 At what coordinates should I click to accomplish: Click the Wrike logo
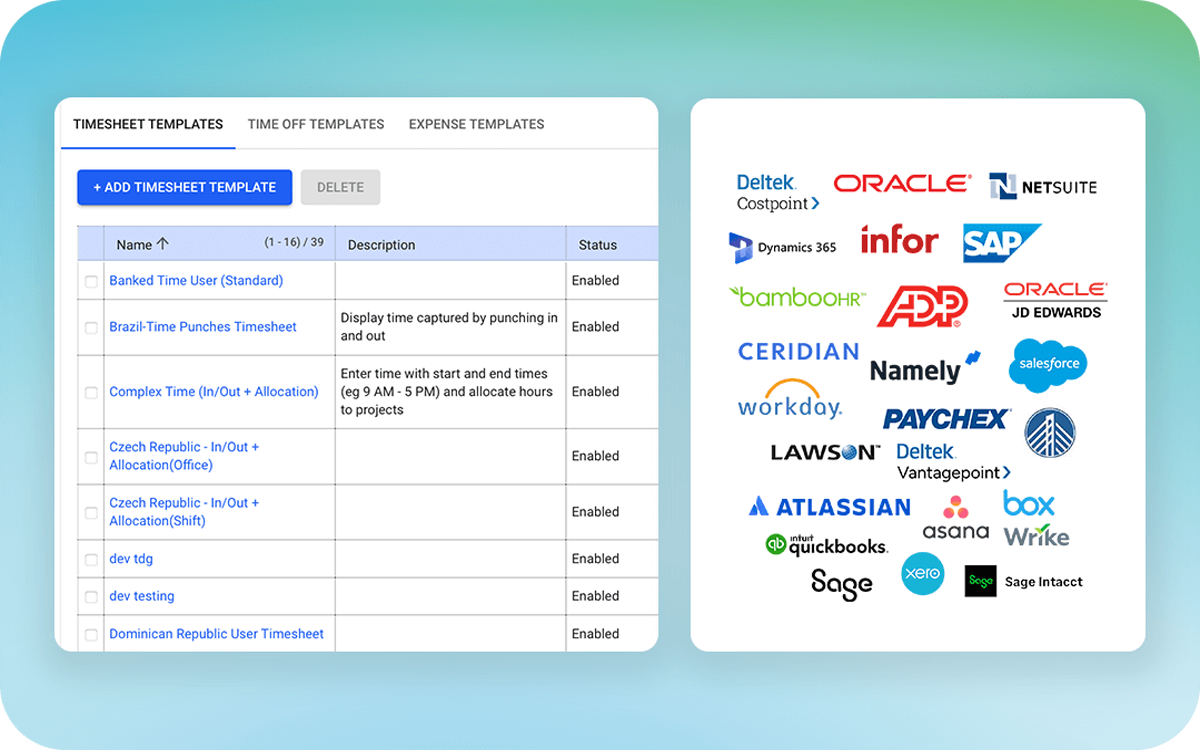coord(1037,536)
